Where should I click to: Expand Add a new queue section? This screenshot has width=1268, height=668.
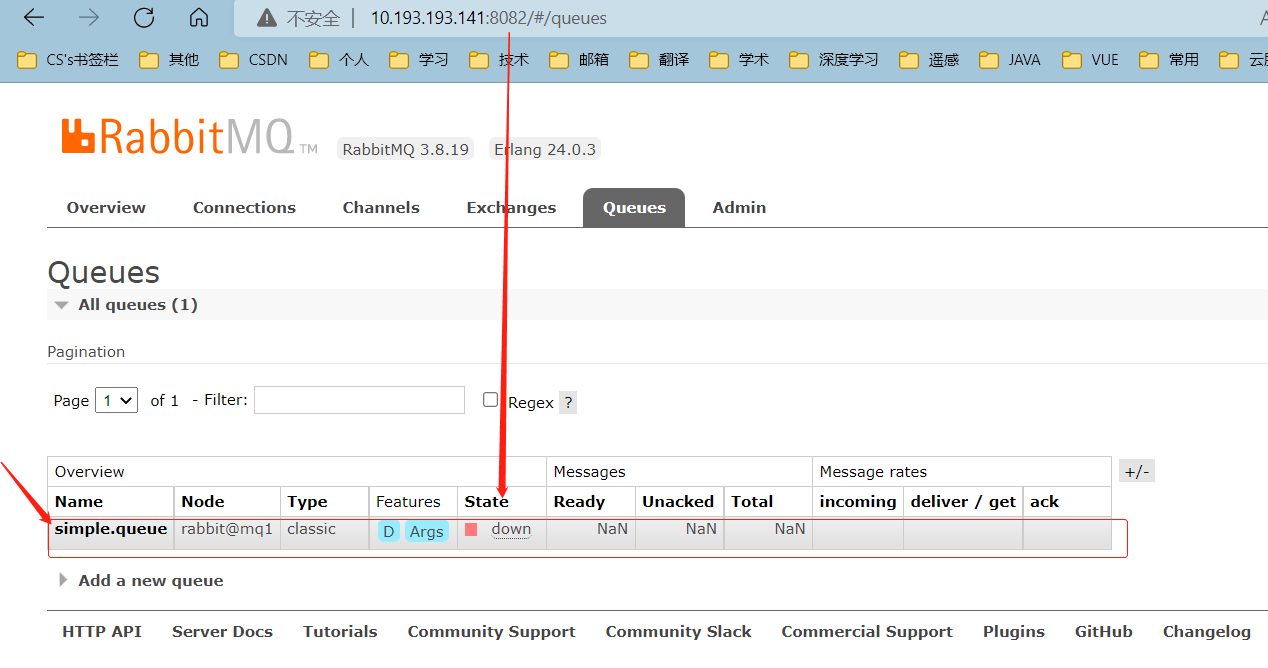pyautogui.click(x=141, y=580)
